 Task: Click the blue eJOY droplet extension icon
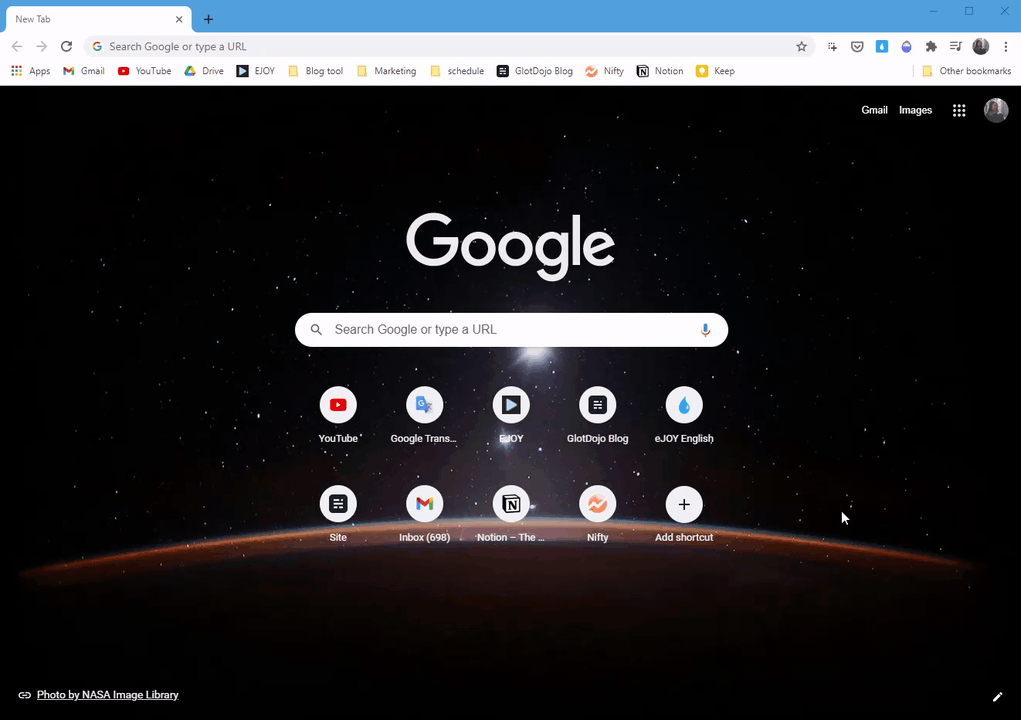click(x=882, y=46)
